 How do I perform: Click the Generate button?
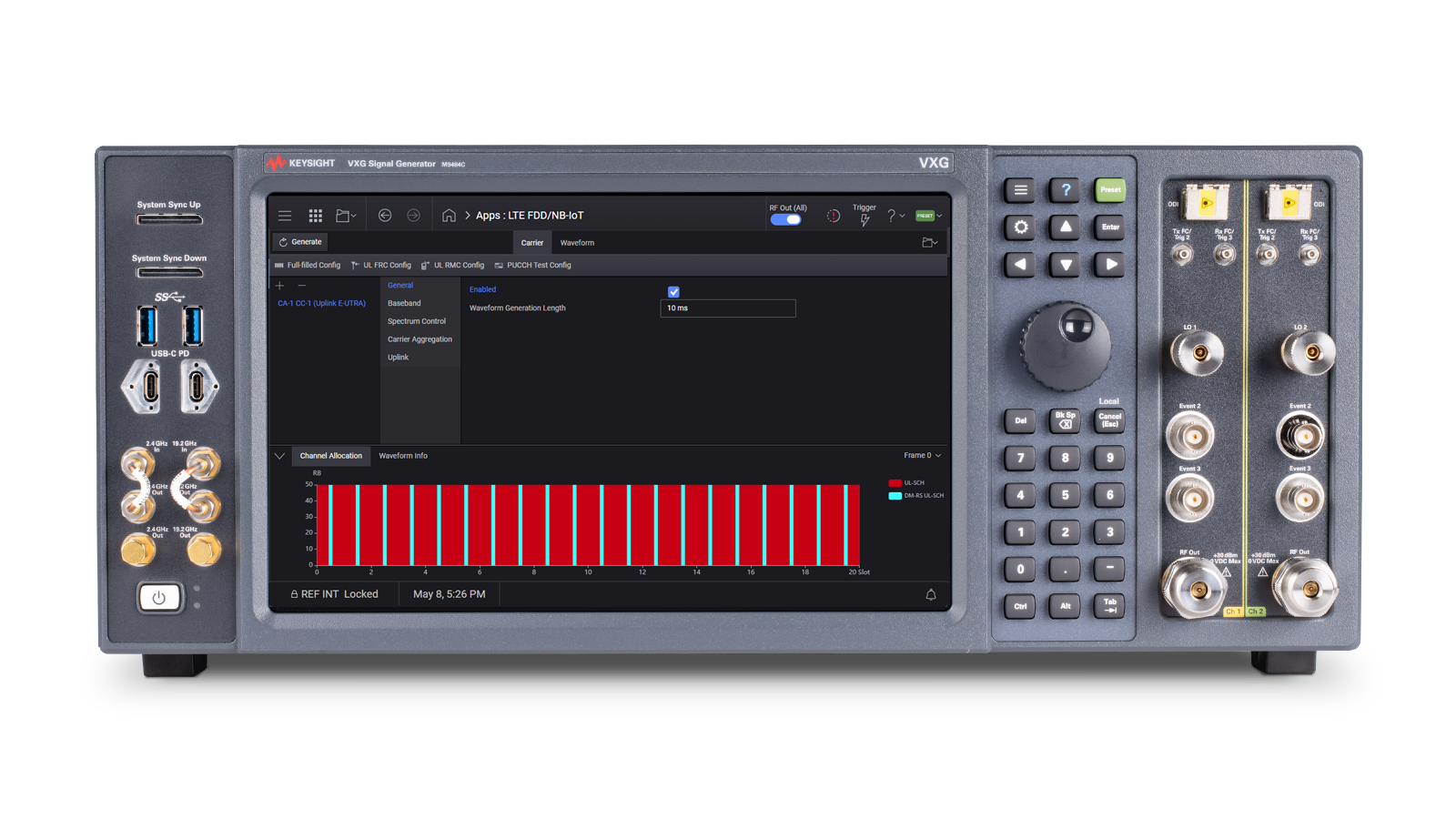point(301,242)
